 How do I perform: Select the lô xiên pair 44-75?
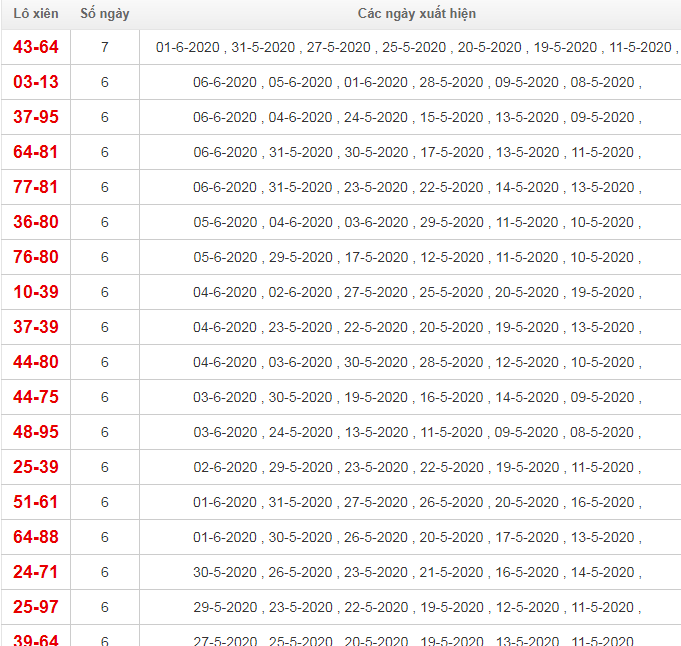[36, 397]
